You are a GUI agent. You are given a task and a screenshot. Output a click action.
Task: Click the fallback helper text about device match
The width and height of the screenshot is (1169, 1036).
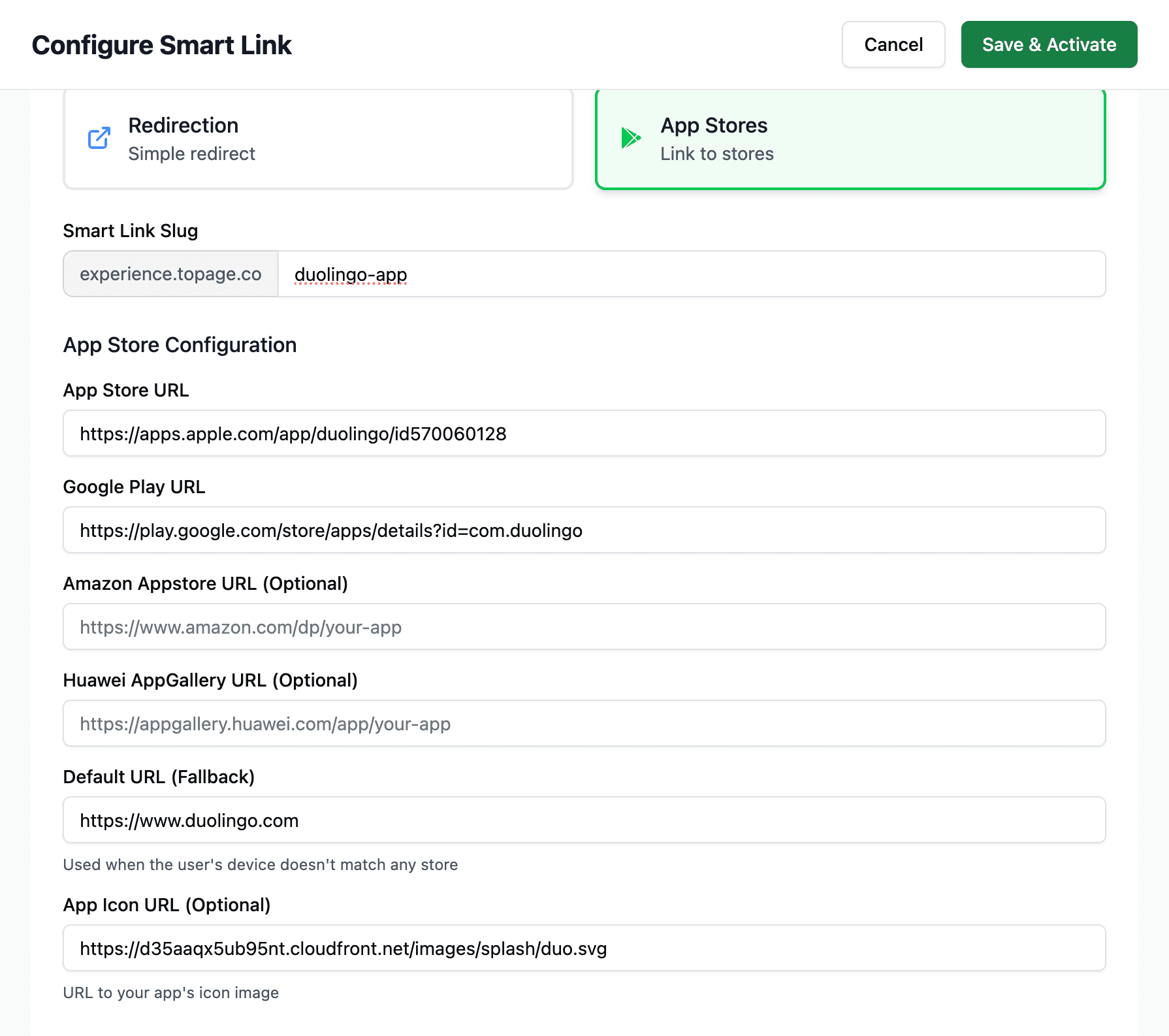261,865
